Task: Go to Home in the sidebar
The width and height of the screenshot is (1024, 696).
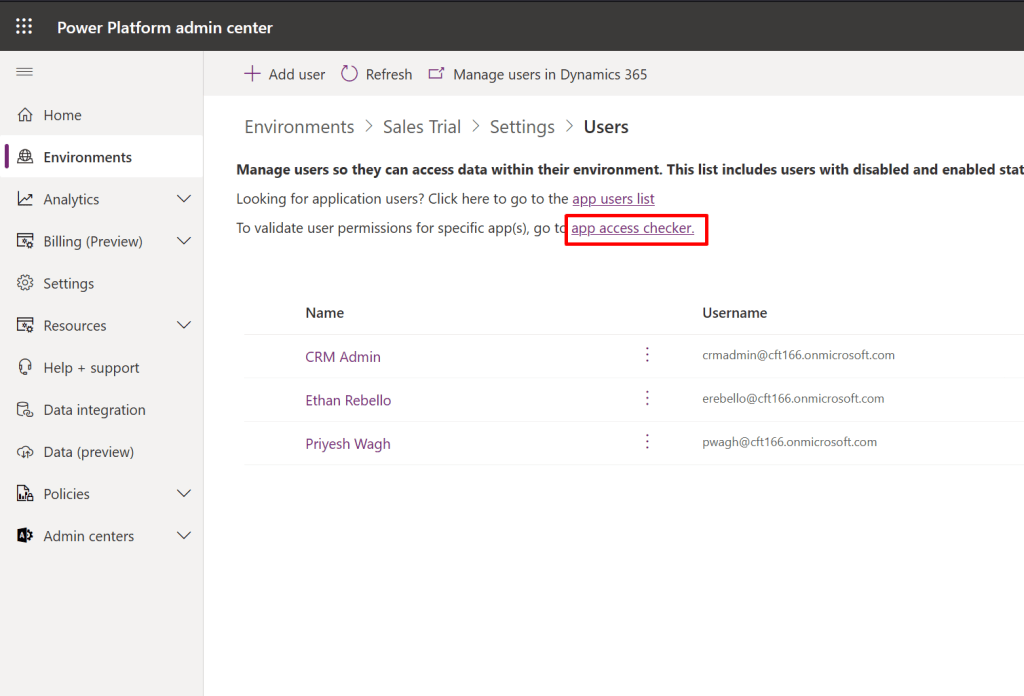Action: [101, 115]
